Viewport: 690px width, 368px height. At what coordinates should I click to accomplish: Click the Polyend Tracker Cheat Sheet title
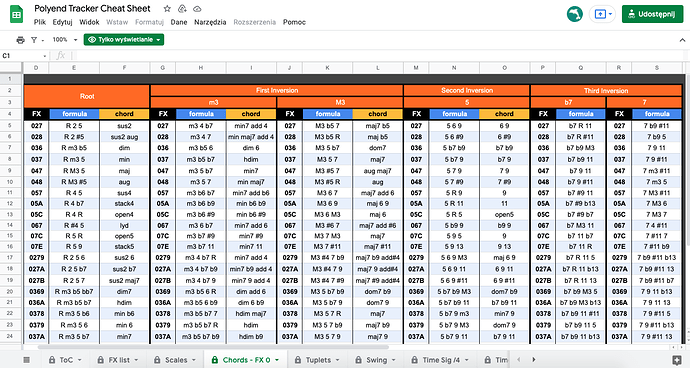[x=92, y=9]
